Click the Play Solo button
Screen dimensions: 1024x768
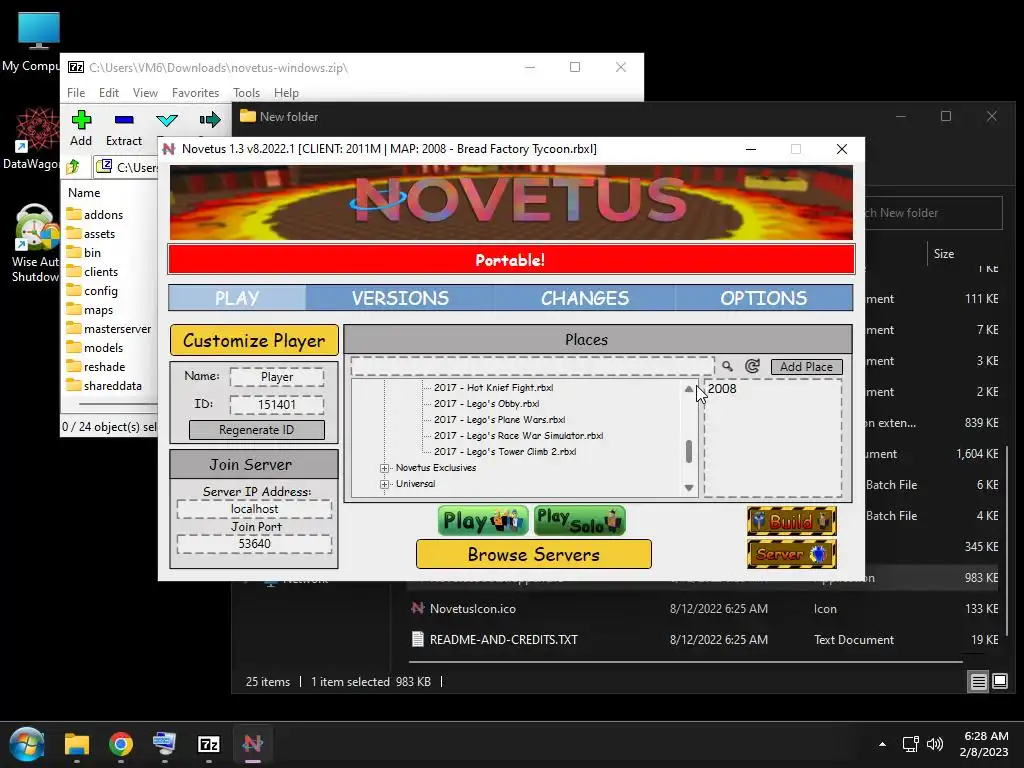(580, 520)
